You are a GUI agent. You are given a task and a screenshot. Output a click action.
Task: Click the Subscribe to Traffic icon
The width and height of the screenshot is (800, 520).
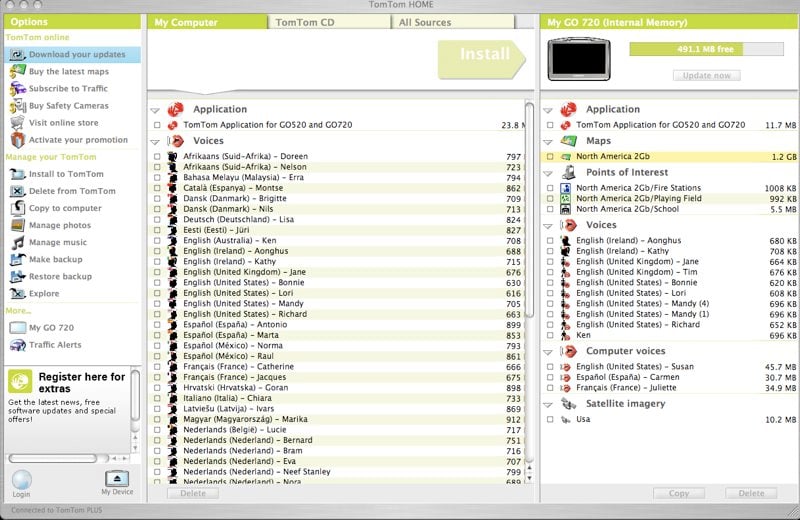[17, 89]
